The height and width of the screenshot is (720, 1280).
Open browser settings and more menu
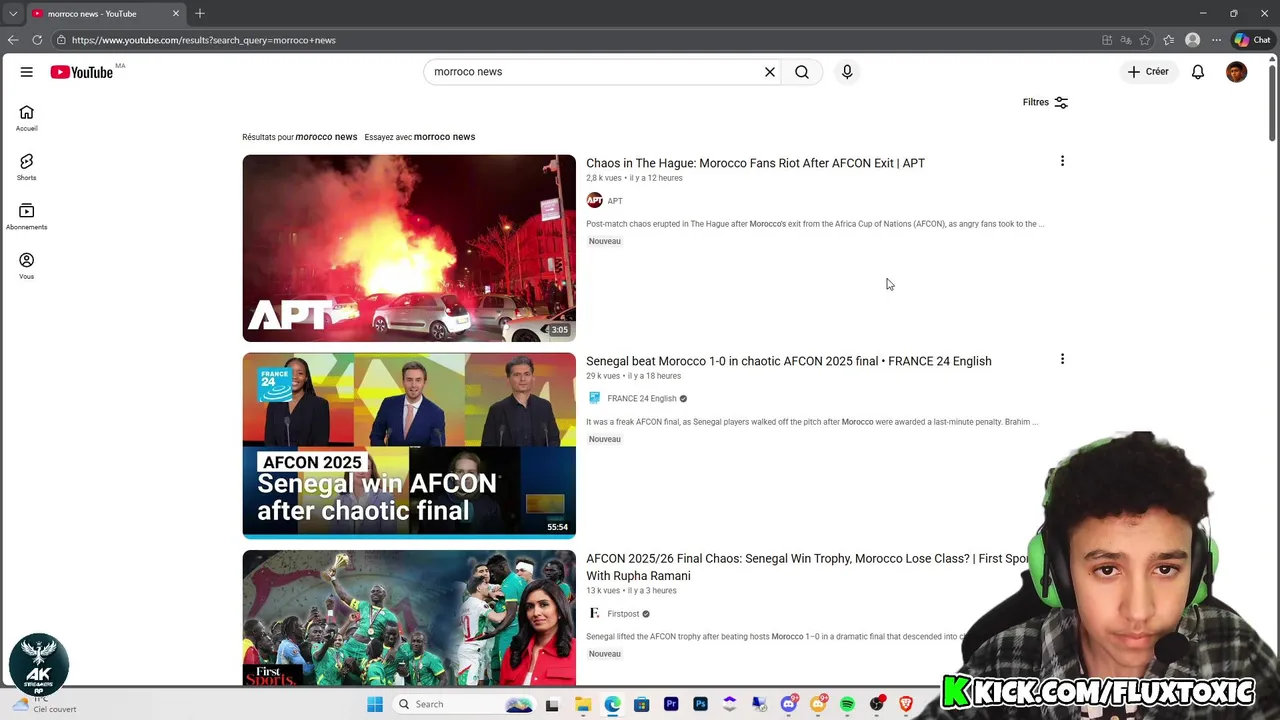click(x=1216, y=40)
